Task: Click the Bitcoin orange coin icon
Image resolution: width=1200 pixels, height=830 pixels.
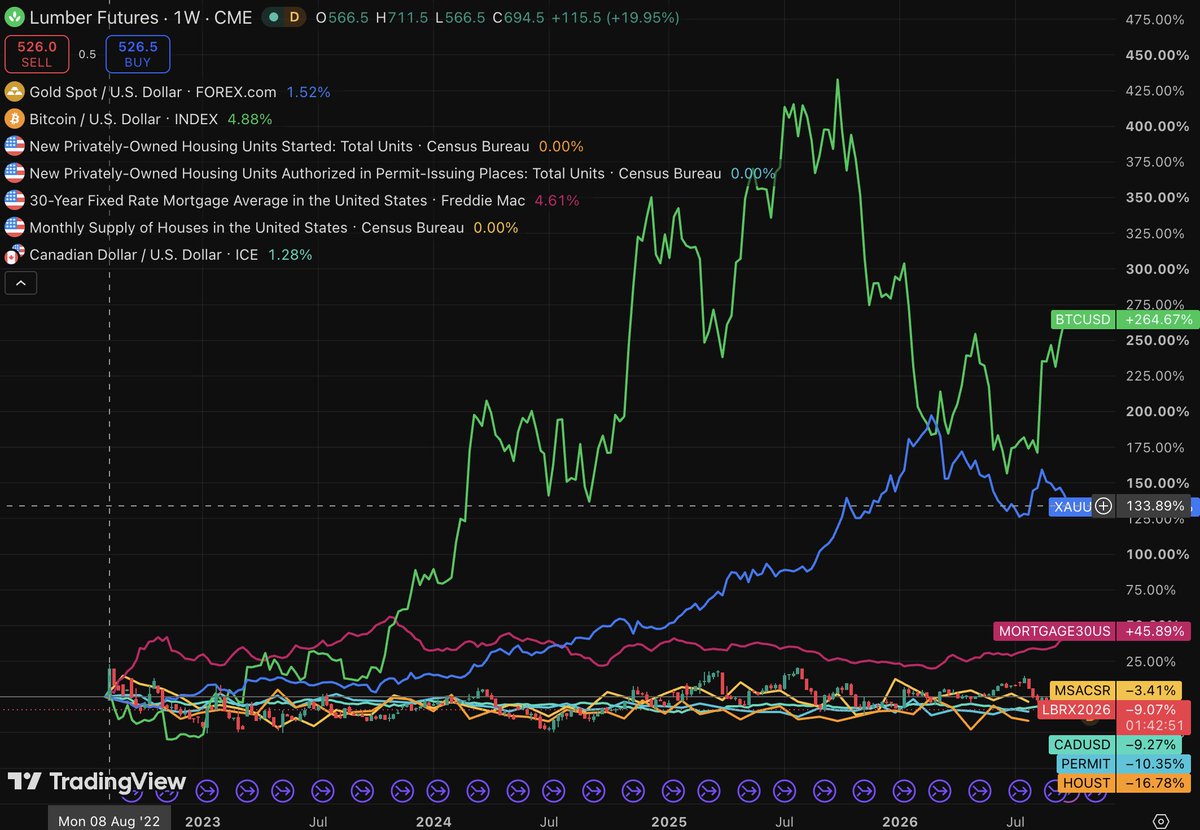Action: click(14, 119)
